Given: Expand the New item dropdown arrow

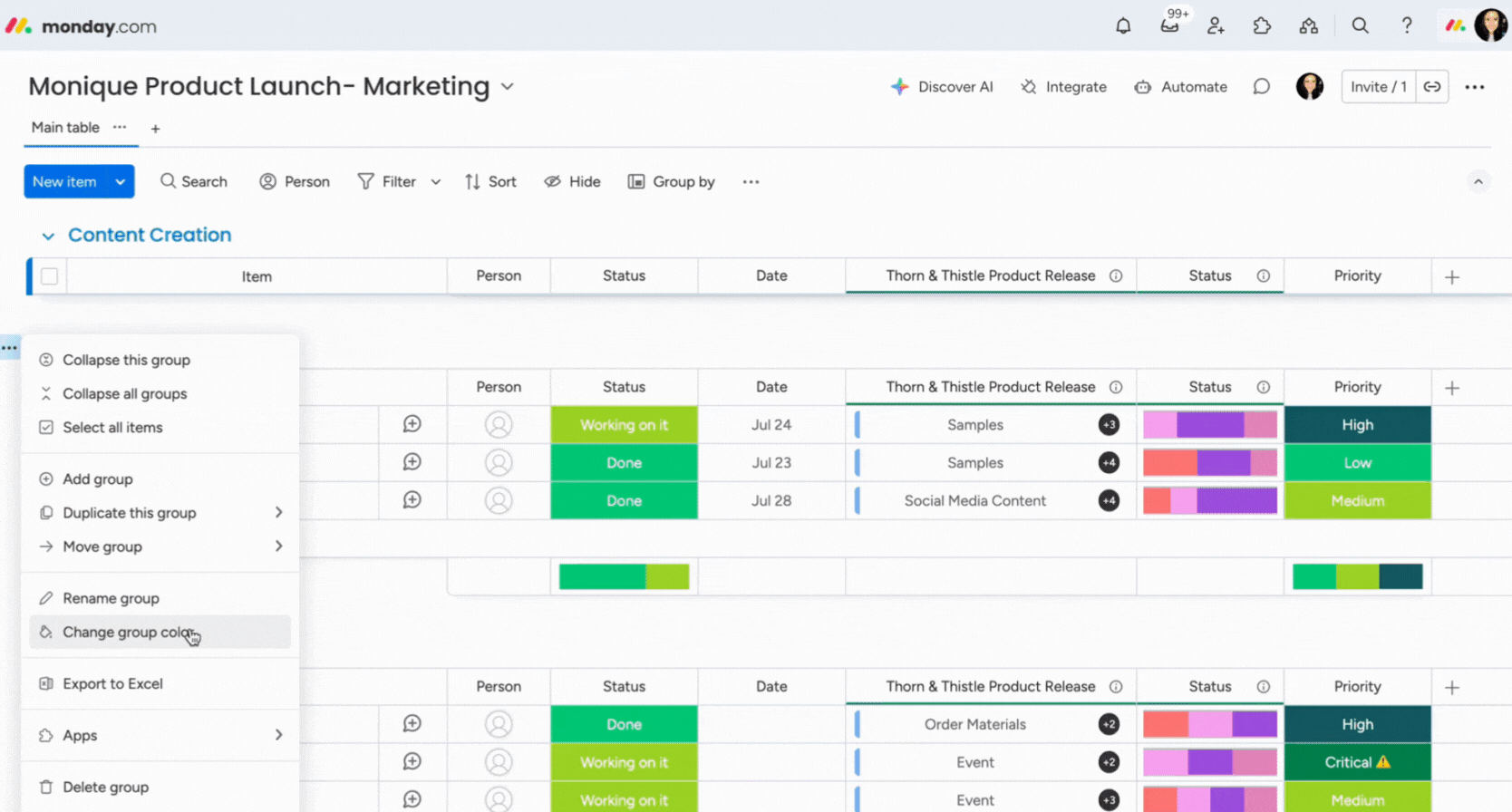Looking at the screenshot, I should click(x=121, y=182).
